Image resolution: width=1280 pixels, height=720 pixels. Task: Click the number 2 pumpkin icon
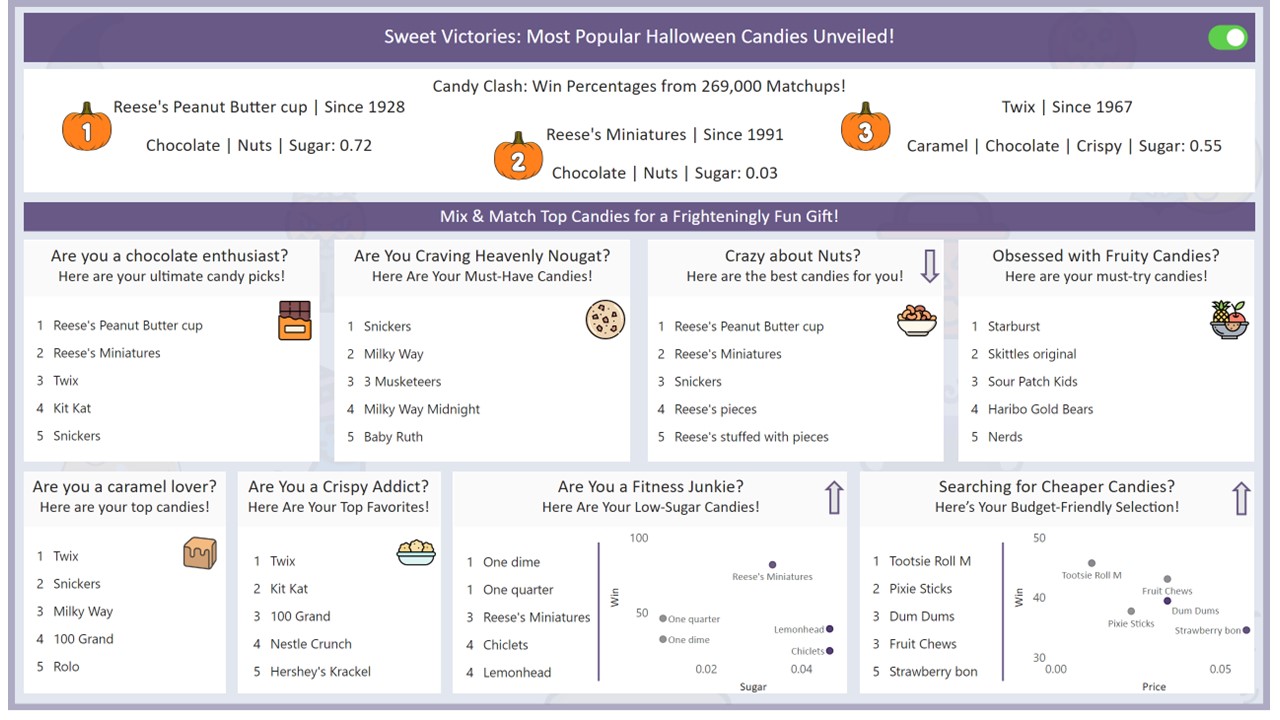[518, 156]
